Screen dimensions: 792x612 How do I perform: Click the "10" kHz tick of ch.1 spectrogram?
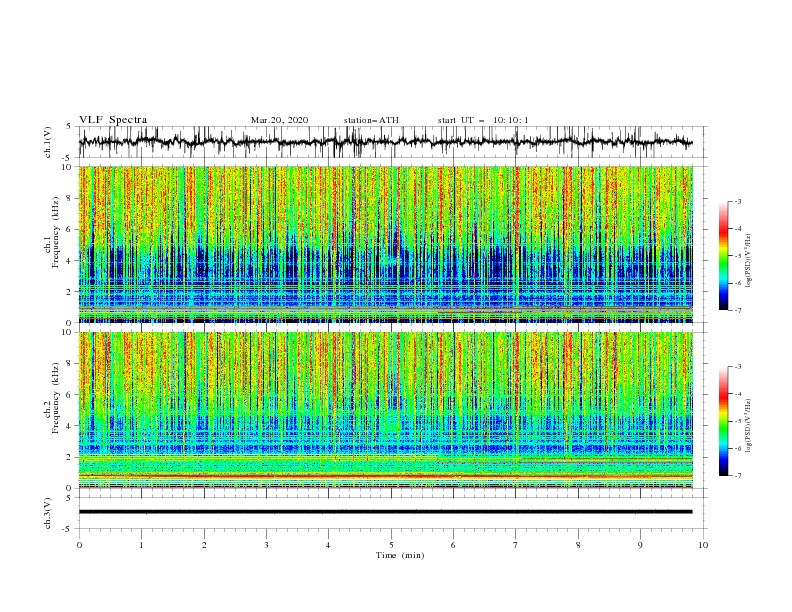point(68,167)
